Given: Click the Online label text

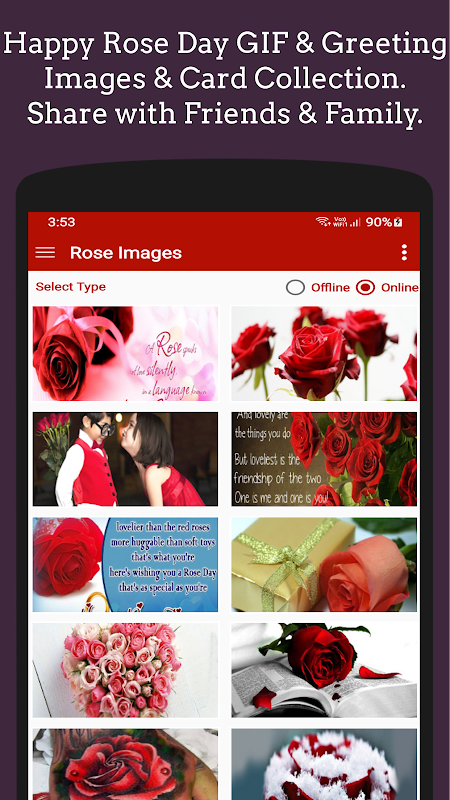Looking at the screenshot, I should [x=400, y=287].
